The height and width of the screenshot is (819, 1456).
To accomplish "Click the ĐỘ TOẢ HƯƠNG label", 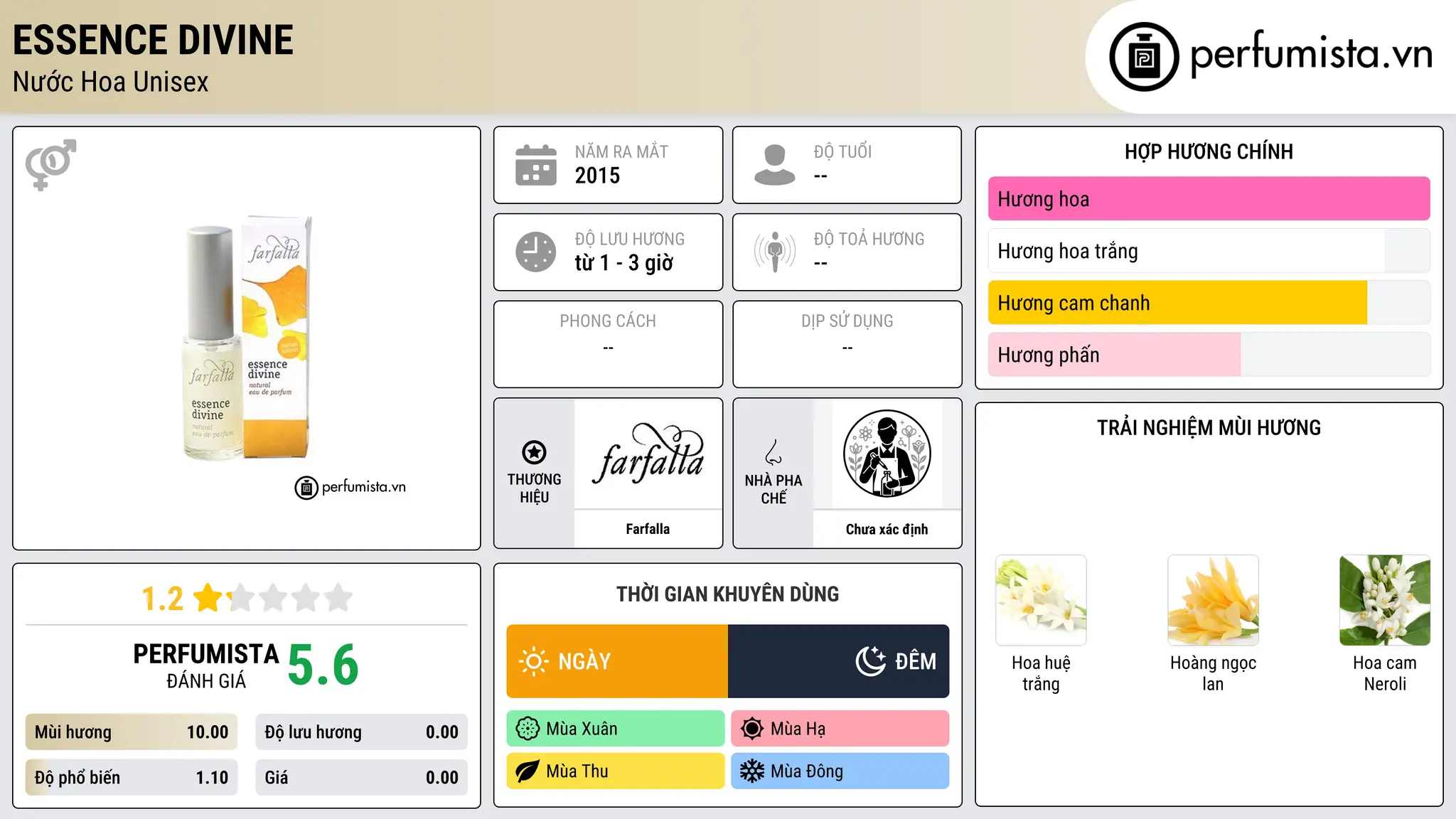I will [869, 239].
